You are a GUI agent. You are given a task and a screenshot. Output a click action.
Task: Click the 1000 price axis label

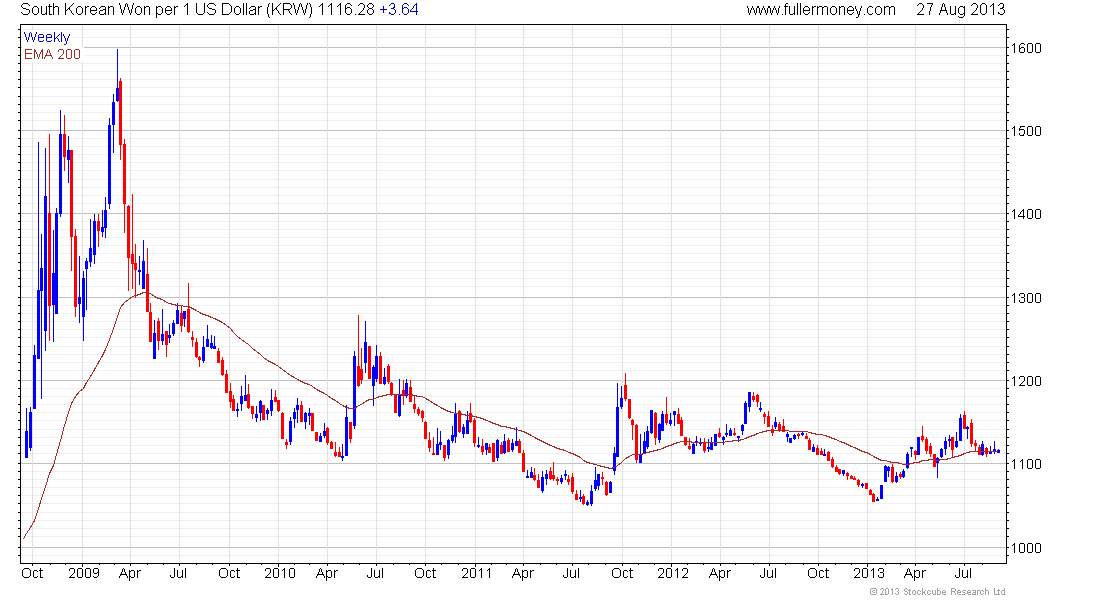click(x=1026, y=548)
